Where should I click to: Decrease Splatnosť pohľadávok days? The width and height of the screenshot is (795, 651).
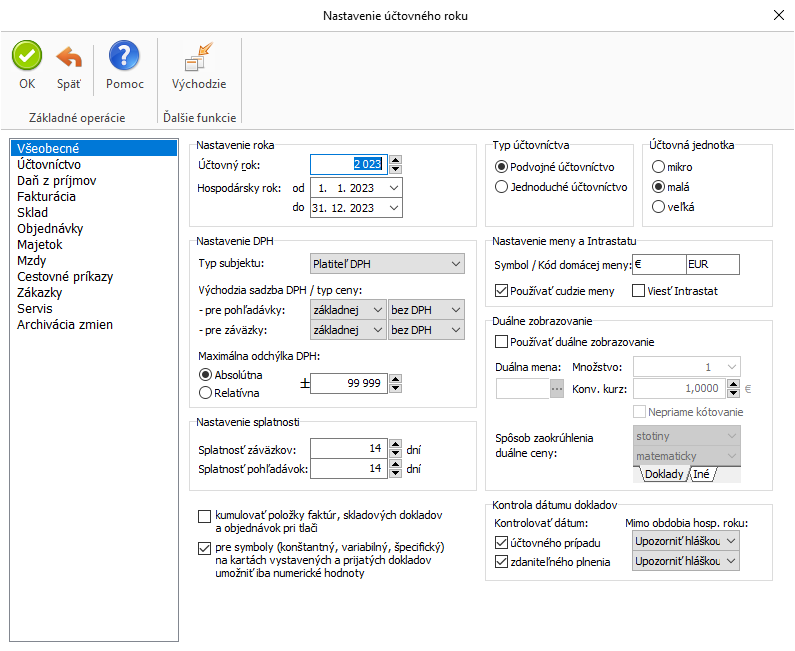pyautogui.click(x=395, y=473)
